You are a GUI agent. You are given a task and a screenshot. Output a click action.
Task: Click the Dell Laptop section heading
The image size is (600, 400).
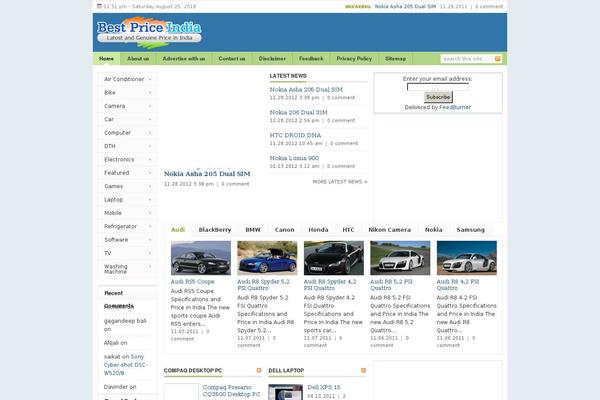pos(286,371)
